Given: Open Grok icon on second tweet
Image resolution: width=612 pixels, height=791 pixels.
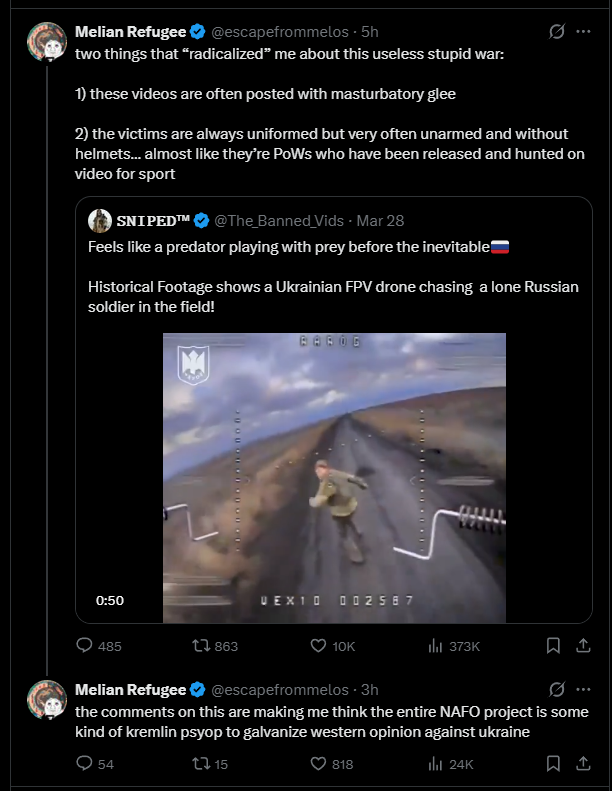Looking at the screenshot, I should [557, 689].
